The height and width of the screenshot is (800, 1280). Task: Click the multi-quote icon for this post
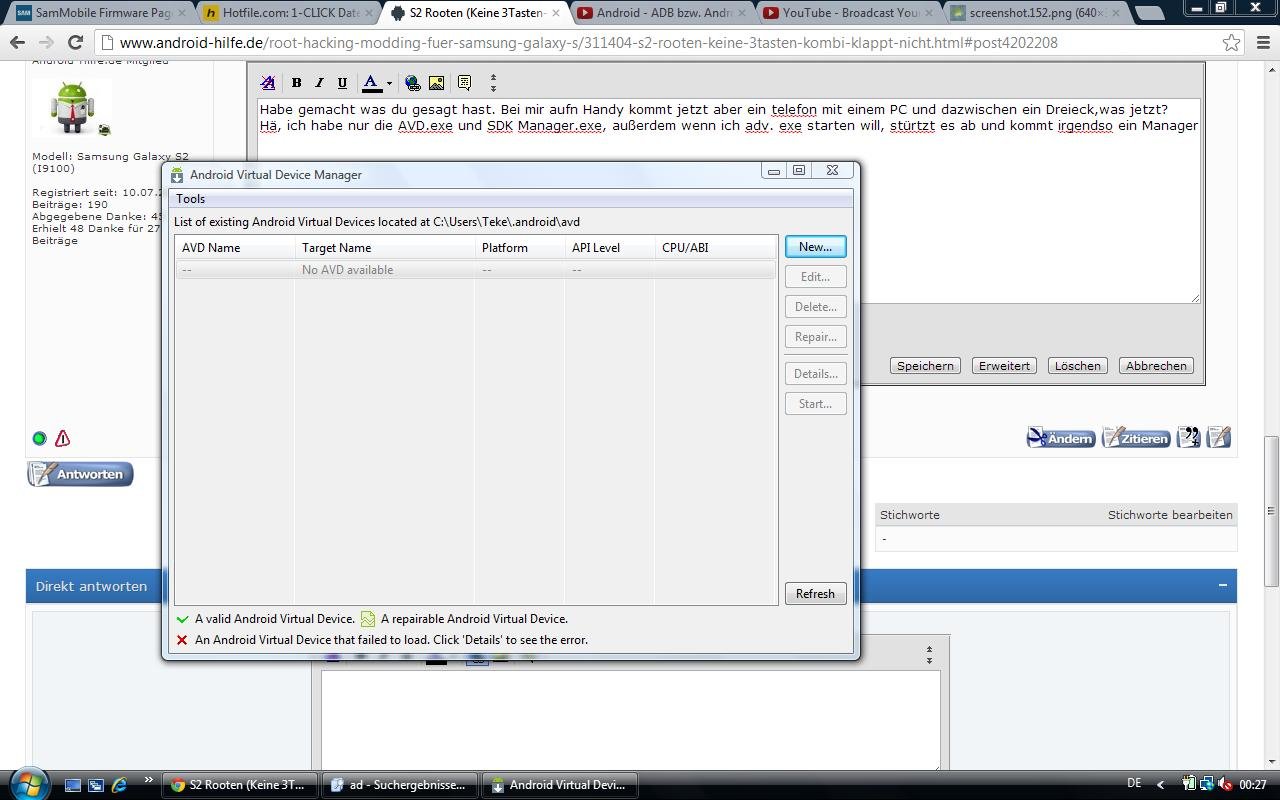tap(1188, 437)
